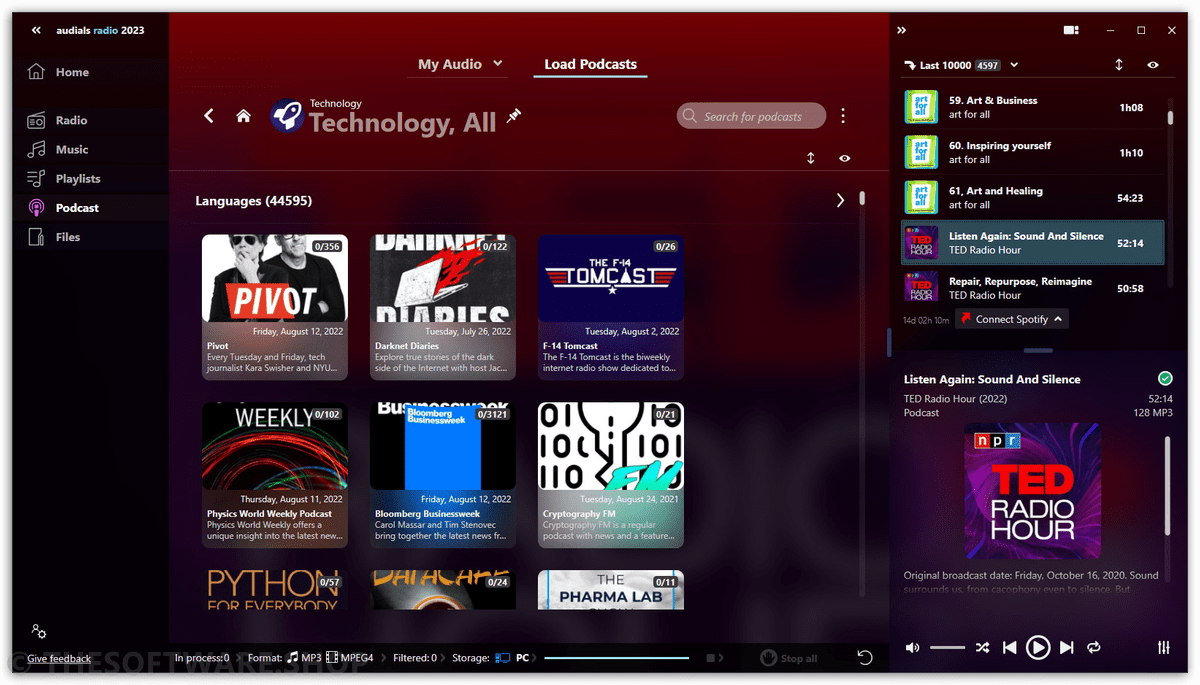Expand the Connect Spotify chevron

click(x=1058, y=319)
